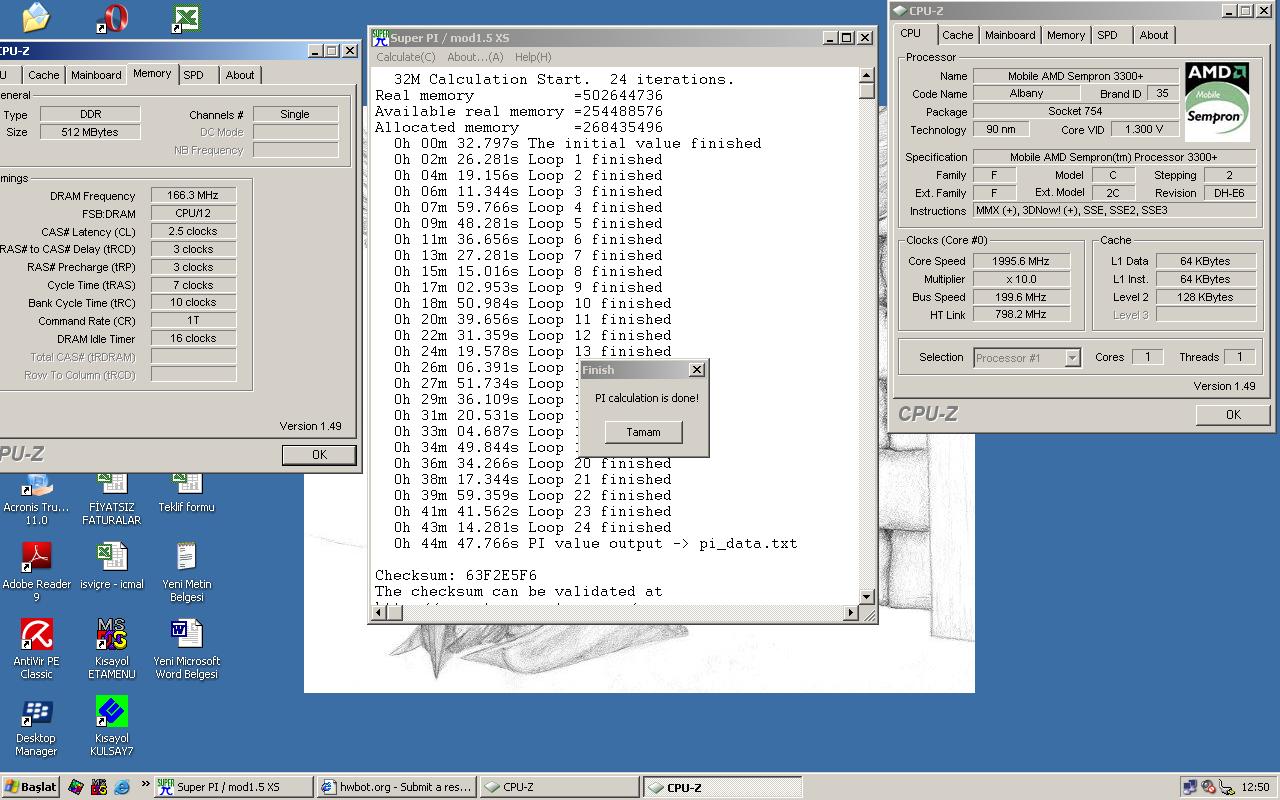Launch BlackBerry Desktop Manager icon
This screenshot has height=800, width=1280.
[36, 711]
